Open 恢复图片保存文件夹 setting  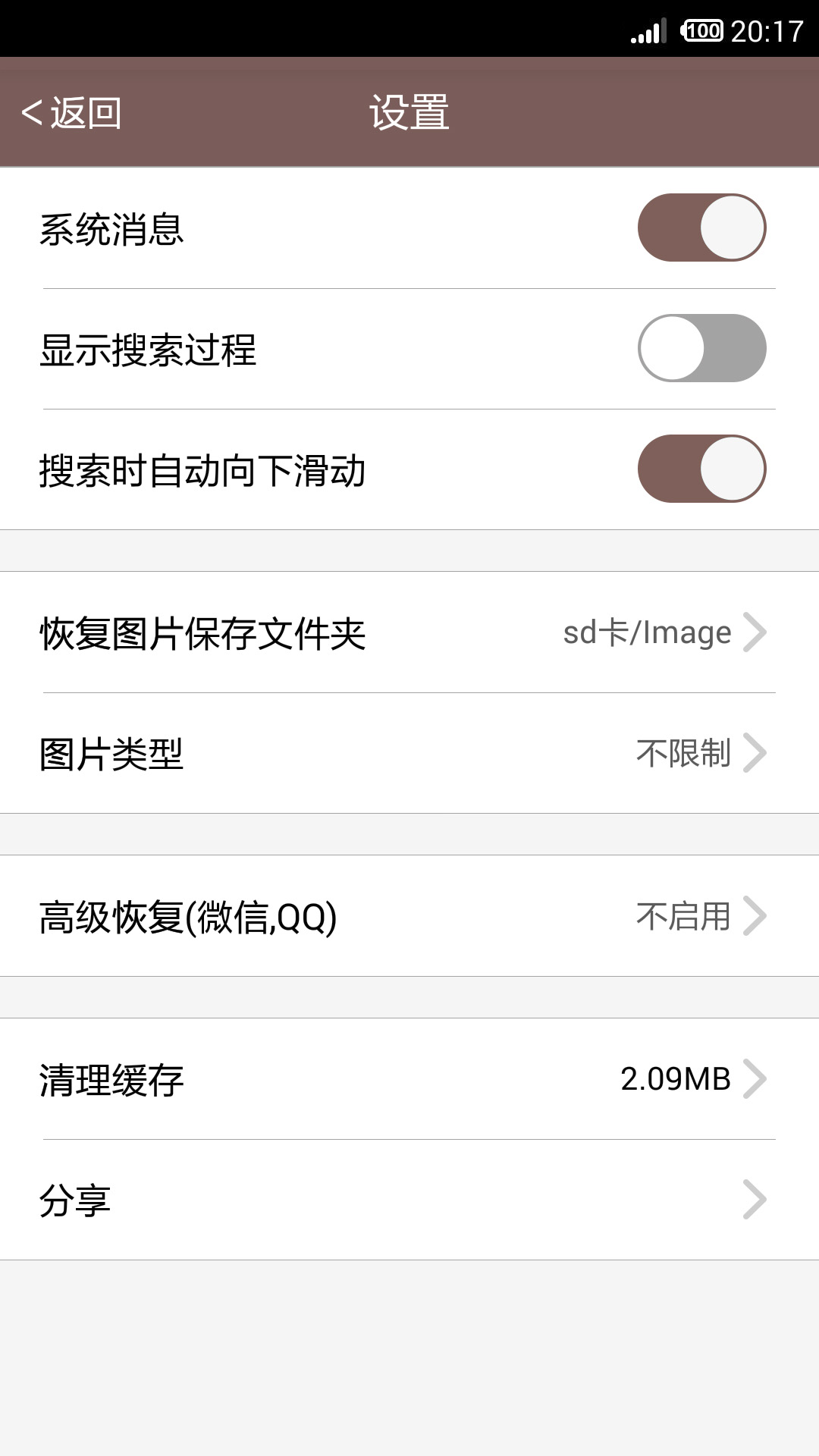click(x=202, y=633)
